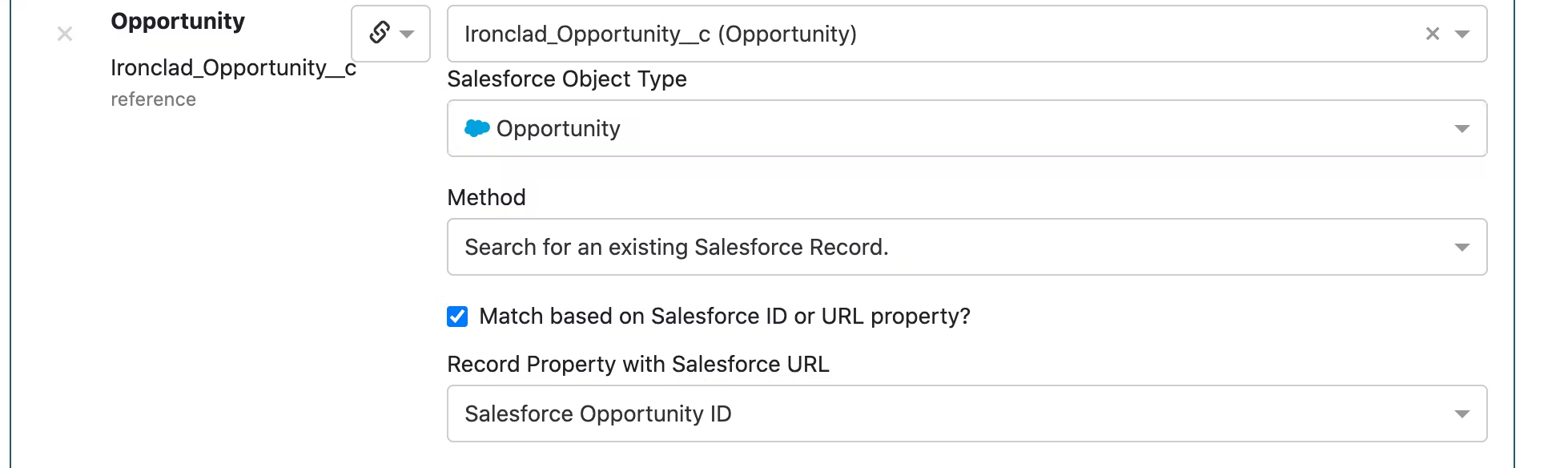
Task: Click the Record Property with Salesforce URL label
Action: tap(638, 365)
